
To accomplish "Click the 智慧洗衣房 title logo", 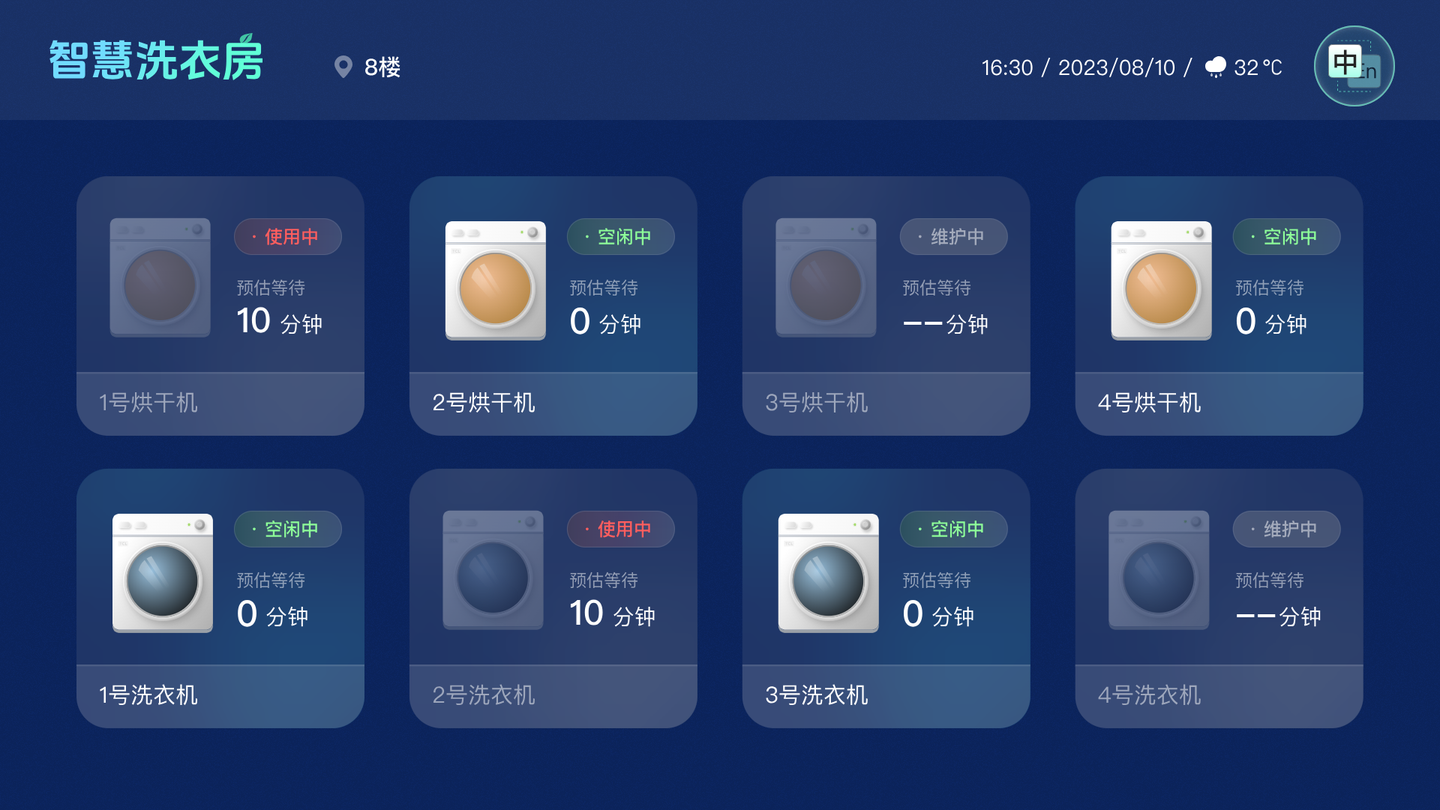I will coord(156,60).
